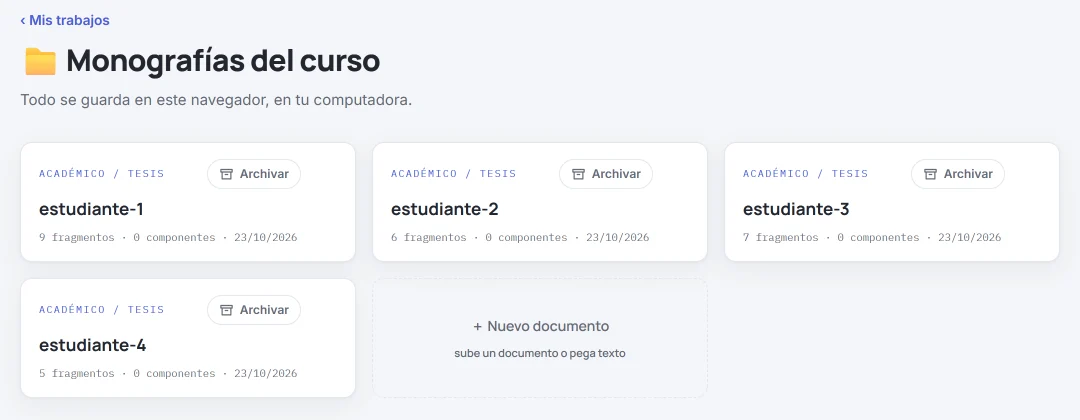Image resolution: width=1080 pixels, height=420 pixels.
Task: Click ACADÉMICO / TESIS label on estudiante-4 card
Action: 102,309
